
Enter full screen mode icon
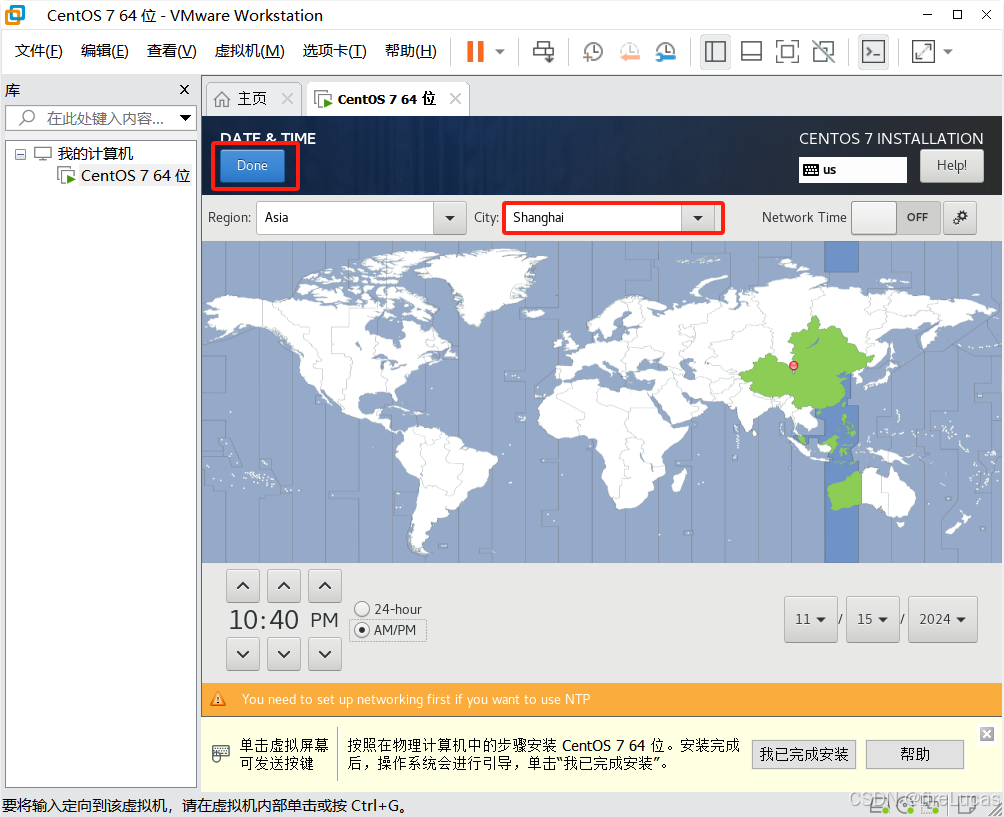(787, 51)
